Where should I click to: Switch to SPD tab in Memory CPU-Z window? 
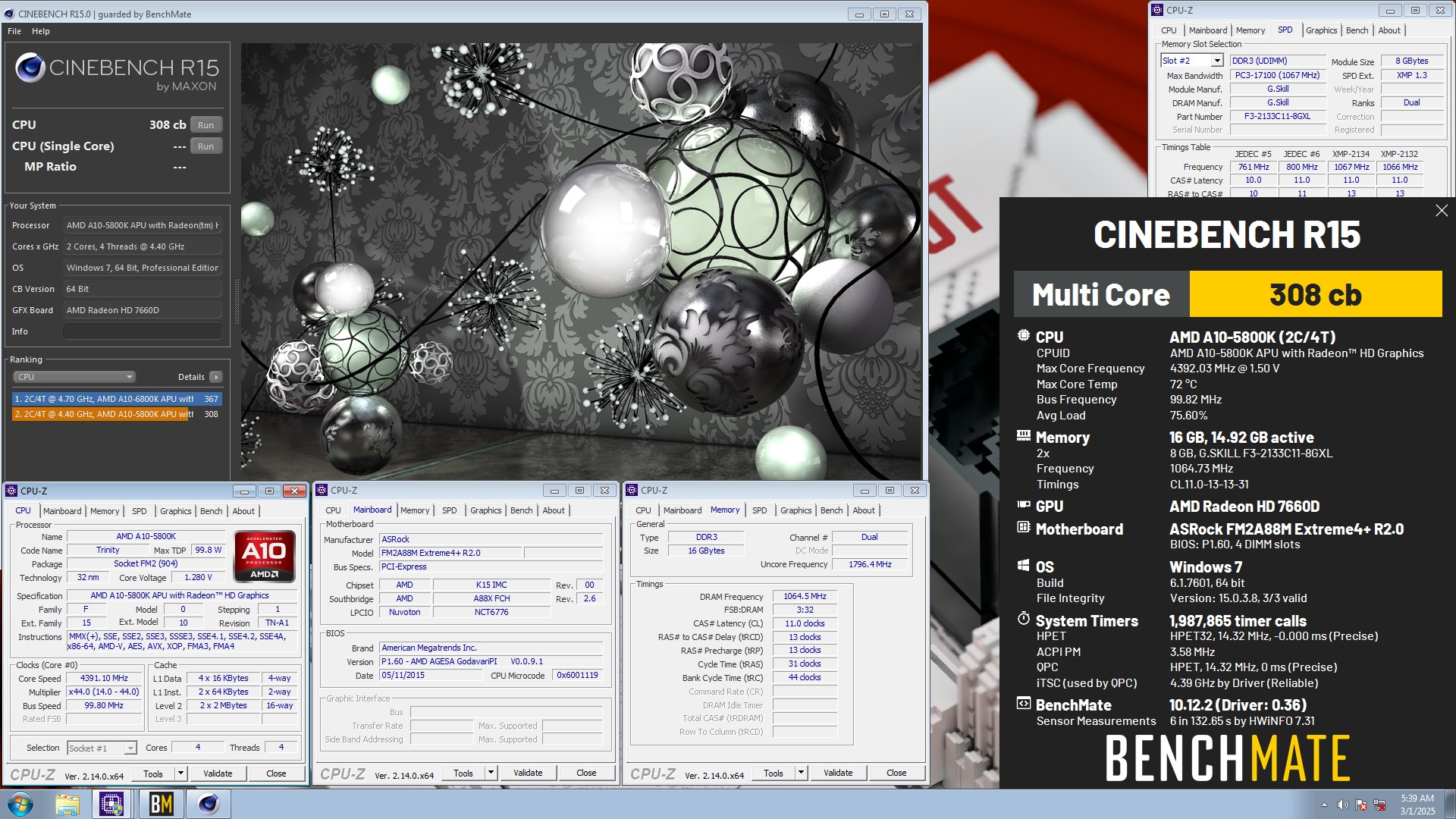[759, 510]
